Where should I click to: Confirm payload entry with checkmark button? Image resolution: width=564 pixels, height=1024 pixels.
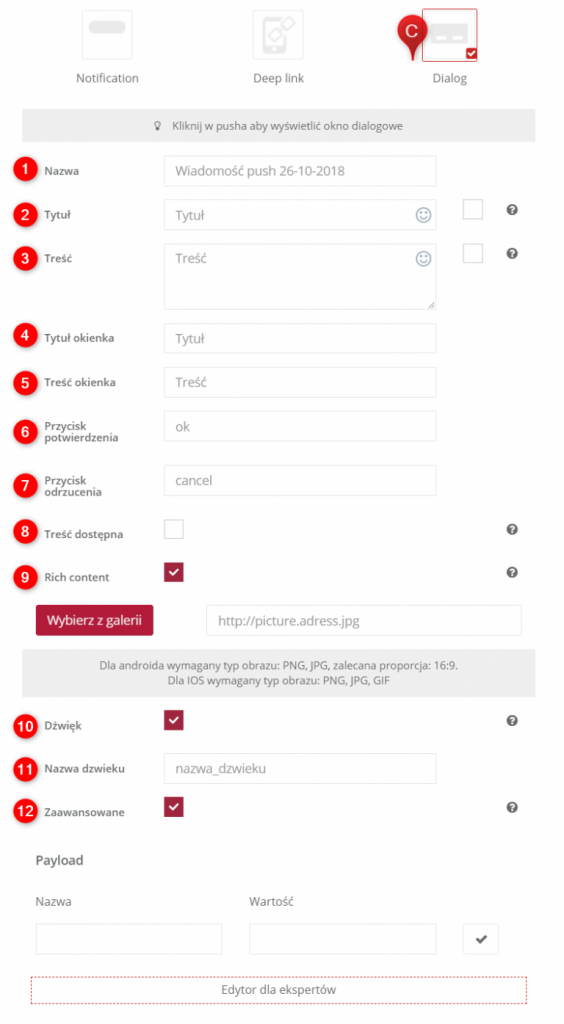[481, 939]
